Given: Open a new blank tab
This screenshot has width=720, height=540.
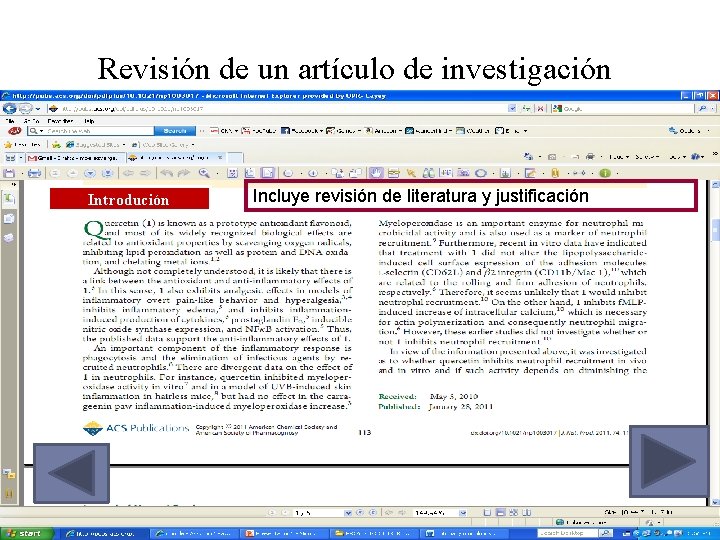Looking at the screenshot, I should click(x=235, y=158).
